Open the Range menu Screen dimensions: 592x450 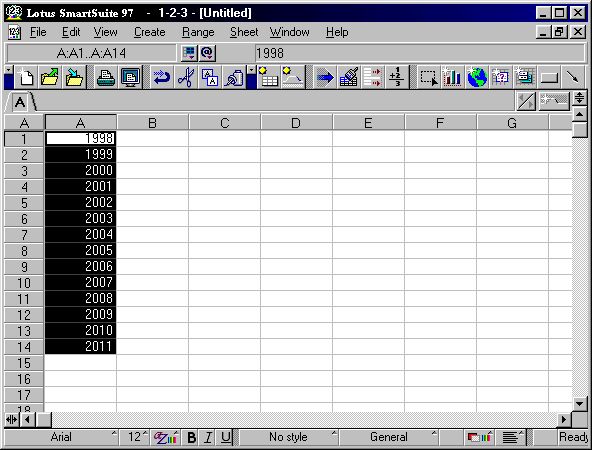click(x=198, y=32)
